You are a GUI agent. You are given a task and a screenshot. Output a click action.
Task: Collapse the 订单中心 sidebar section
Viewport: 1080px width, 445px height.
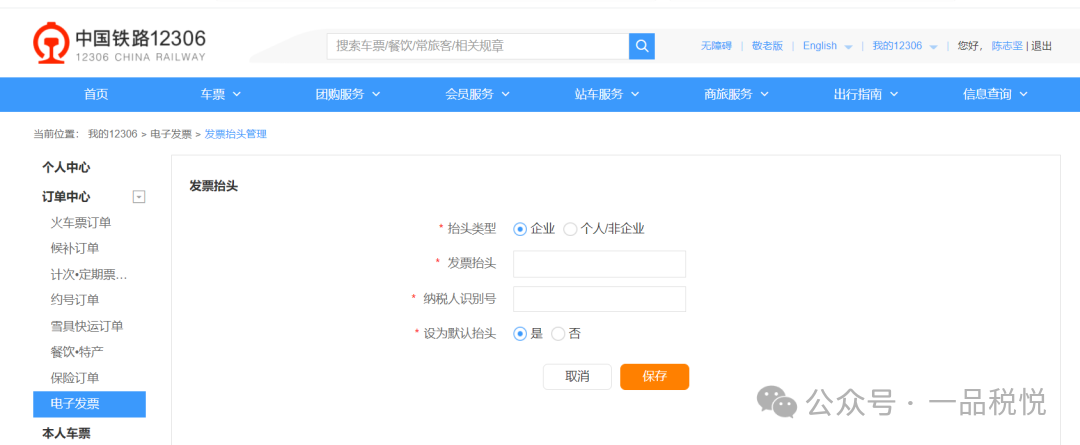point(139,197)
